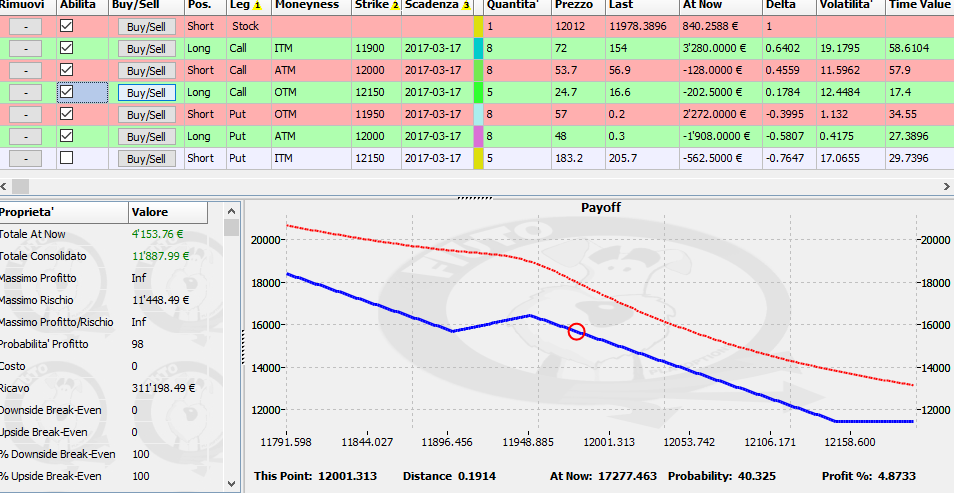Uncheck the Long Put 12000 Abilita box
This screenshot has width=954, height=493.
(66, 136)
